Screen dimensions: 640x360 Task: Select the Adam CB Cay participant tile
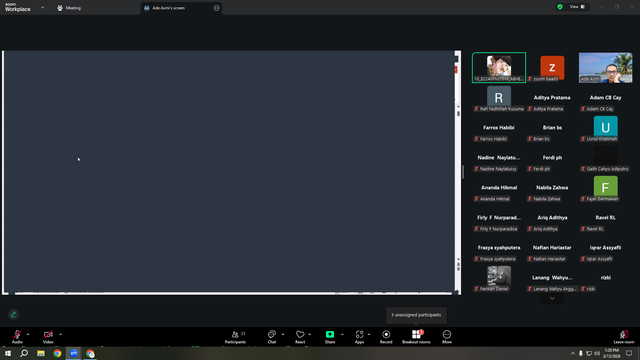(606, 98)
